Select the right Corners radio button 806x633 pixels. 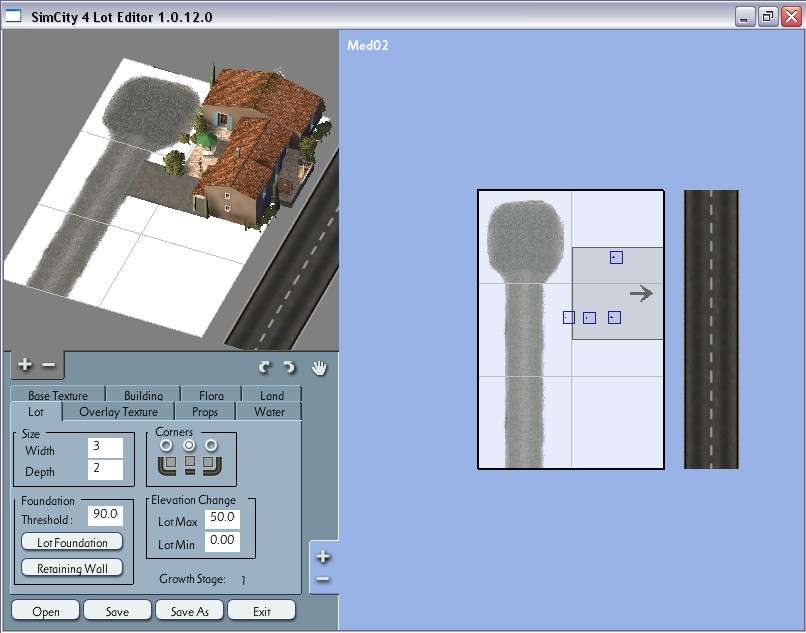pyautogui.click(x=211, y=444)
